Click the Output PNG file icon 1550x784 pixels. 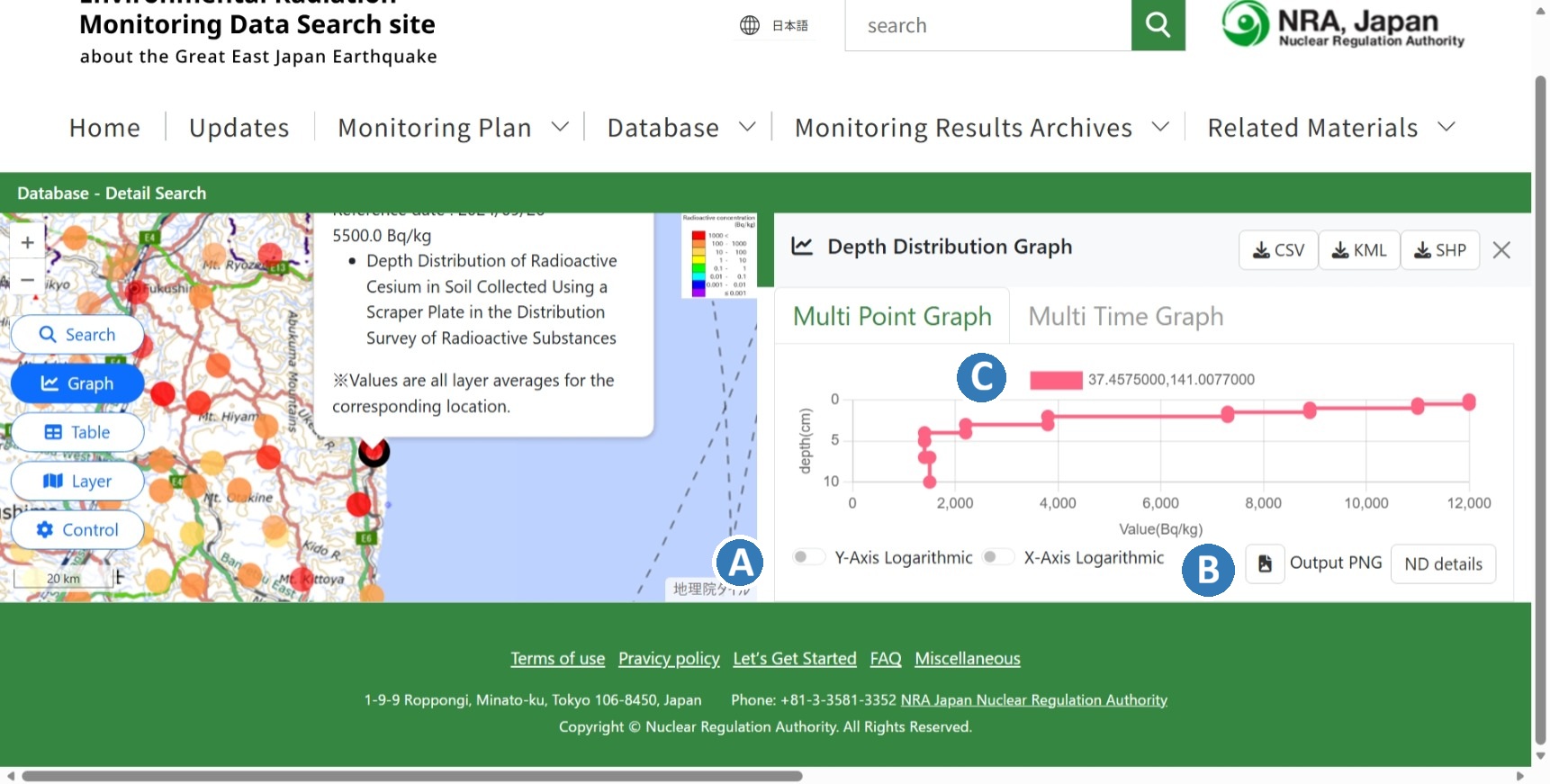[x=1265, y=563]
